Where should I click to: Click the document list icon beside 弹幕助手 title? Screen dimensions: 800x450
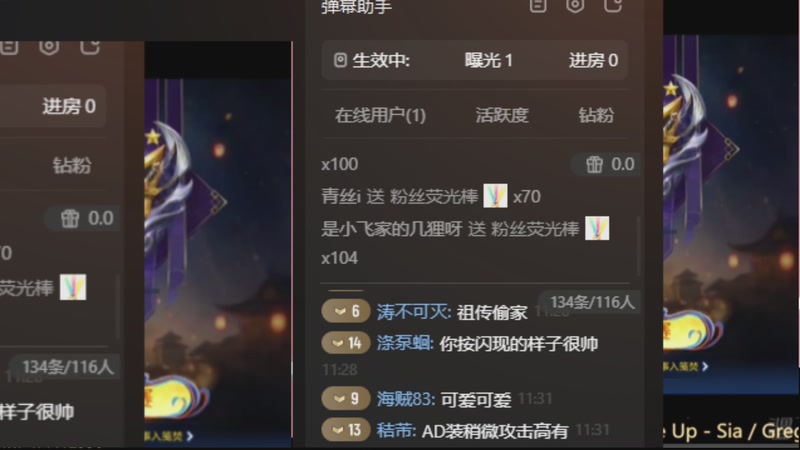coord(538,5)
